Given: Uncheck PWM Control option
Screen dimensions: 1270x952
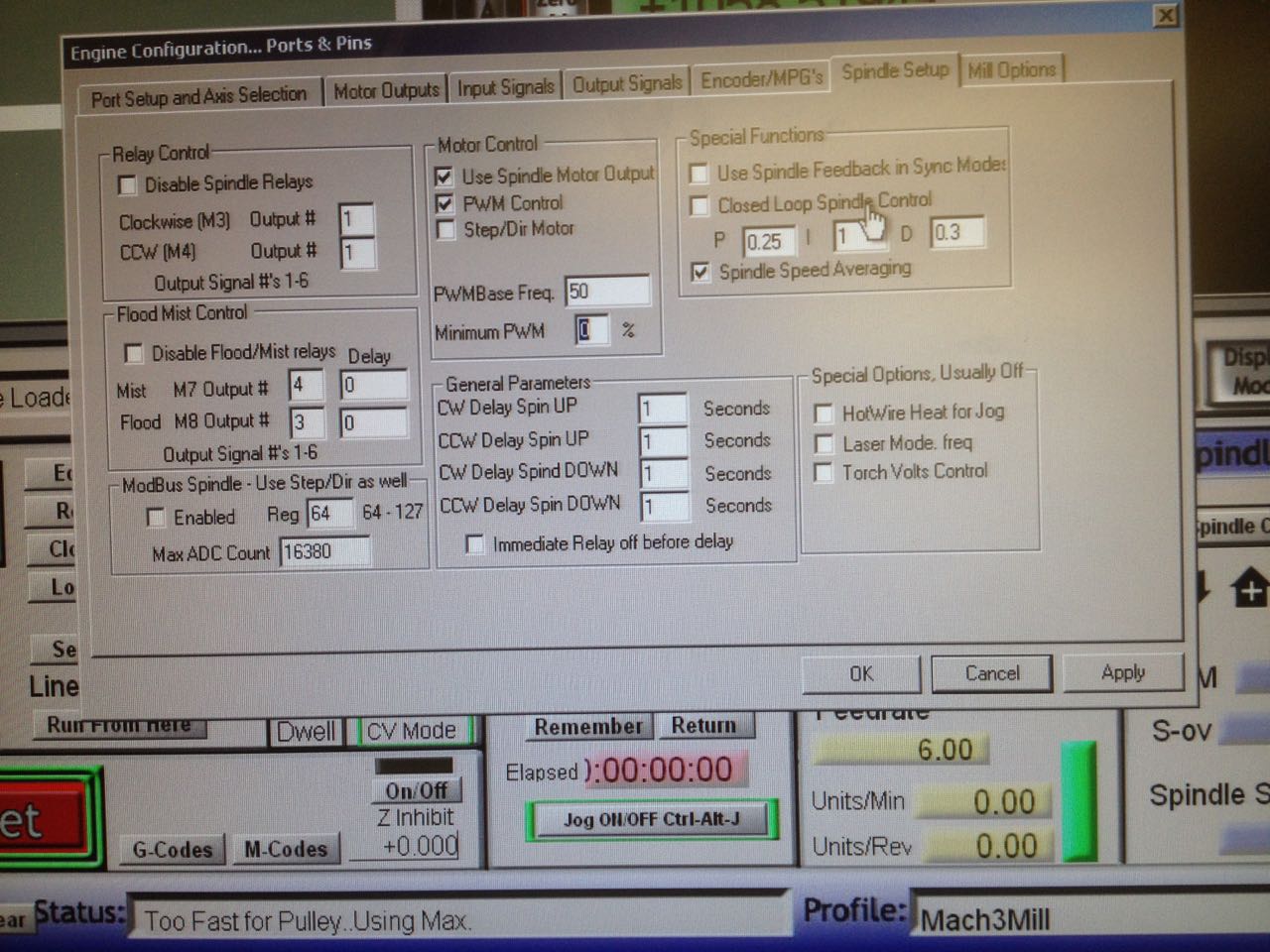Looking at the screenshot, I should coord(444,204).
